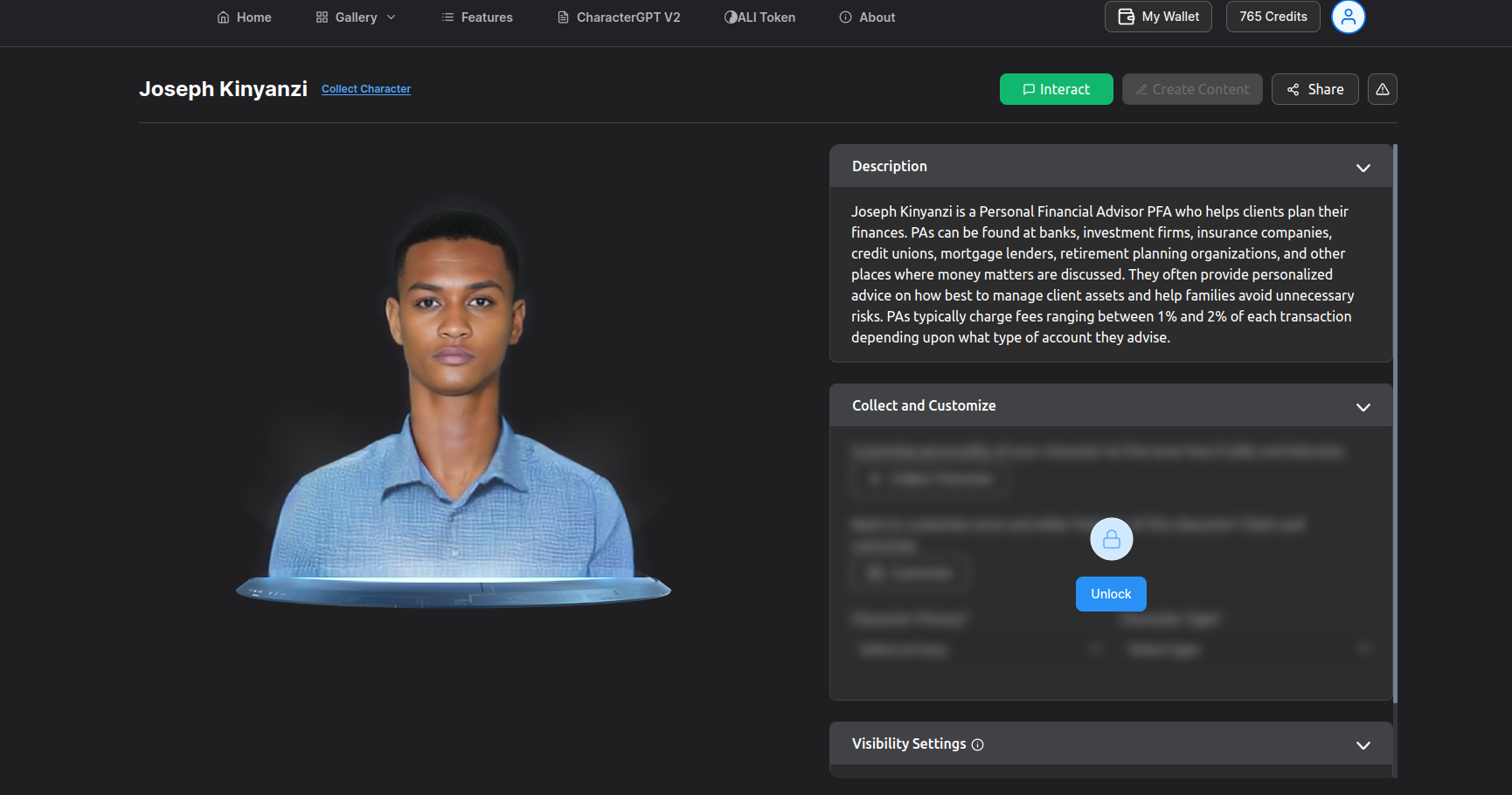Click the Home house icon

tap(224, 17)
